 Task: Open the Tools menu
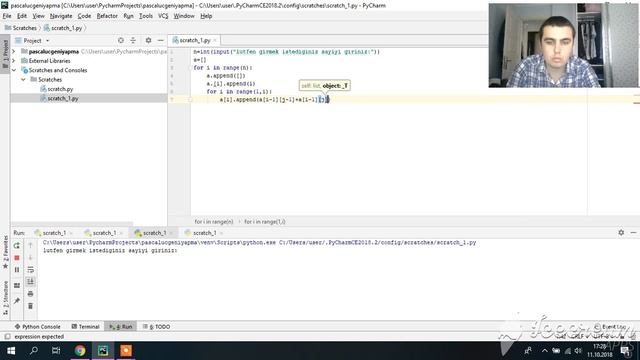pyautogui.click(x=146, y=16)
